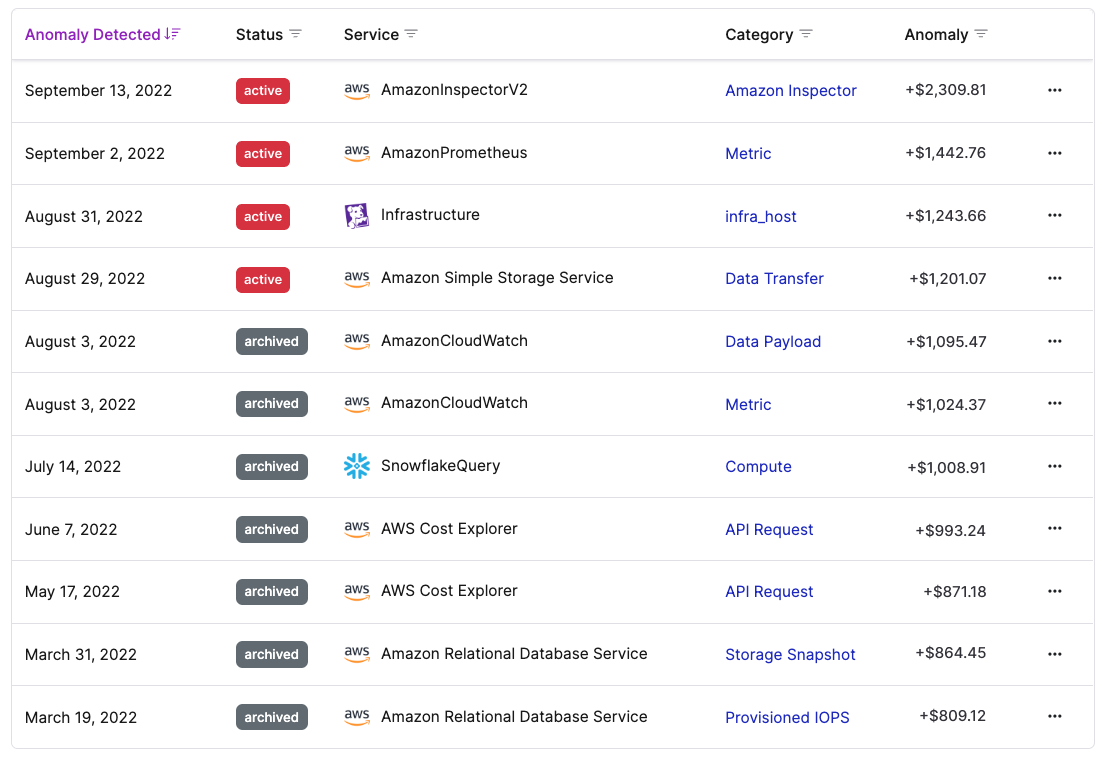Open the Anomaly column filter icon

[x=981, y=34]
